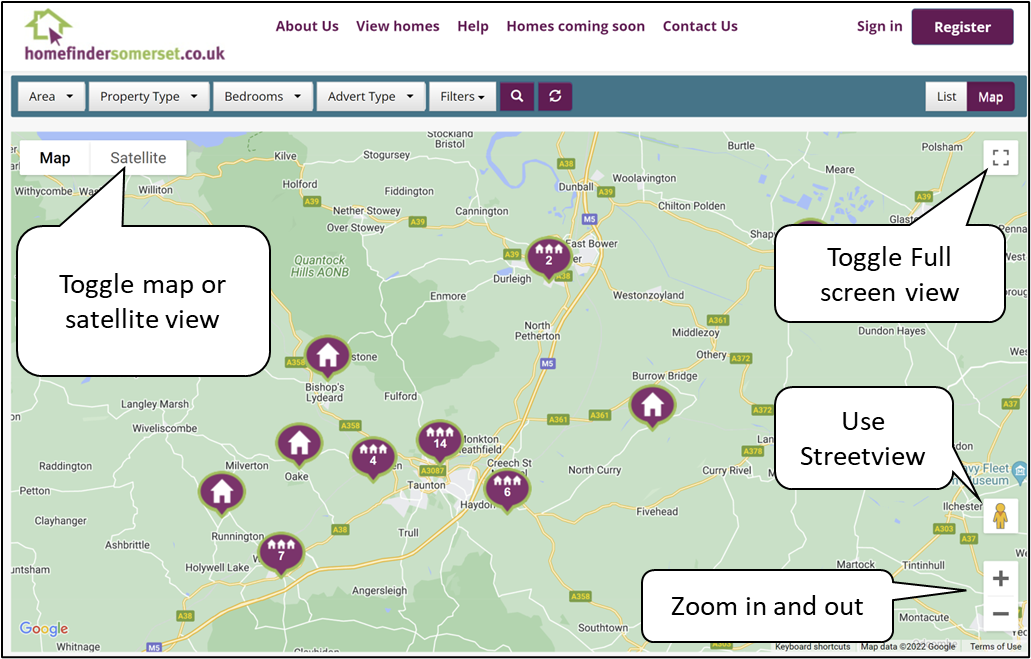Zoom out with the minus button

pos(1000,614)
